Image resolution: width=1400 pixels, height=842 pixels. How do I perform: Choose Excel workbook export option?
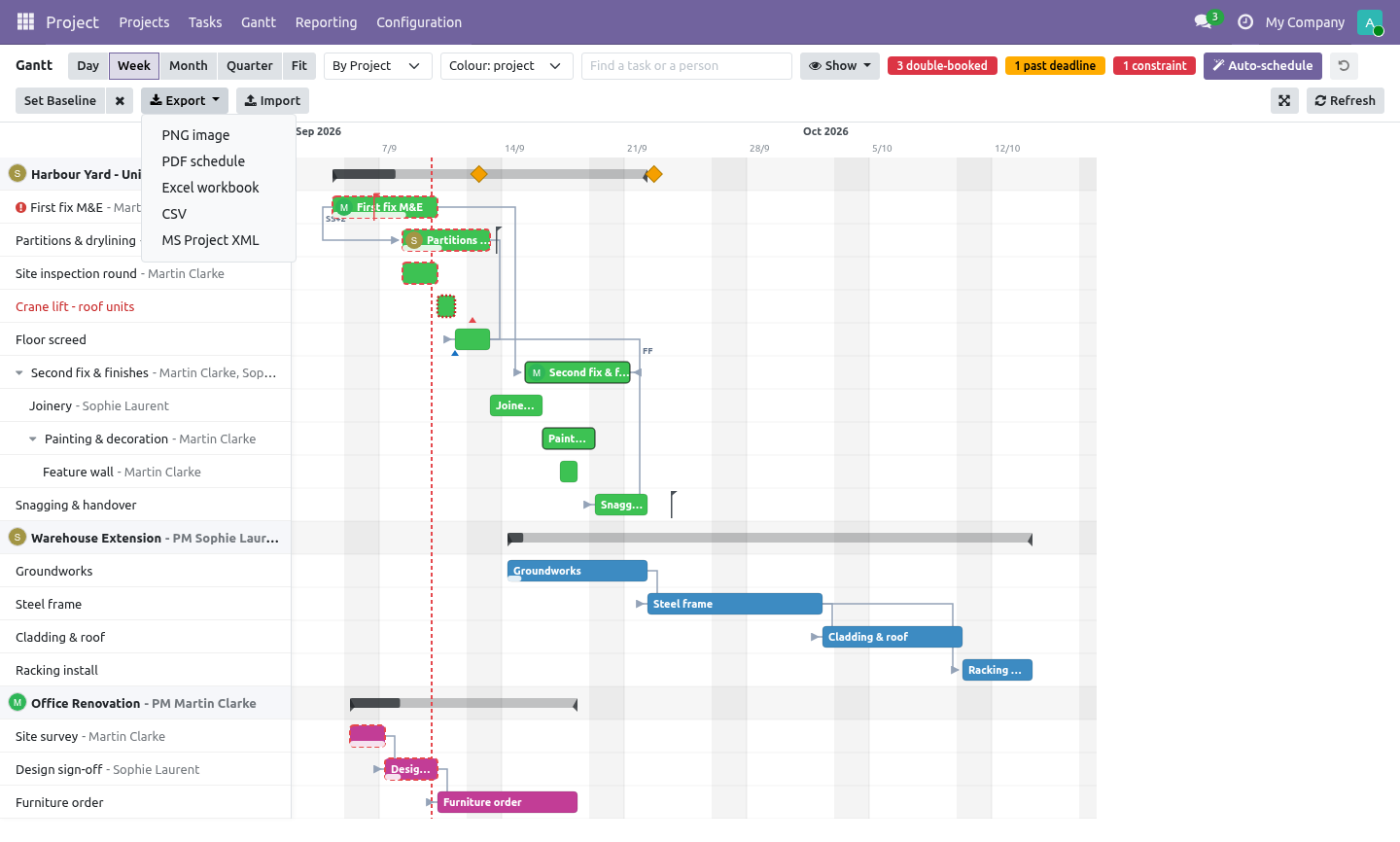(219, 188)
